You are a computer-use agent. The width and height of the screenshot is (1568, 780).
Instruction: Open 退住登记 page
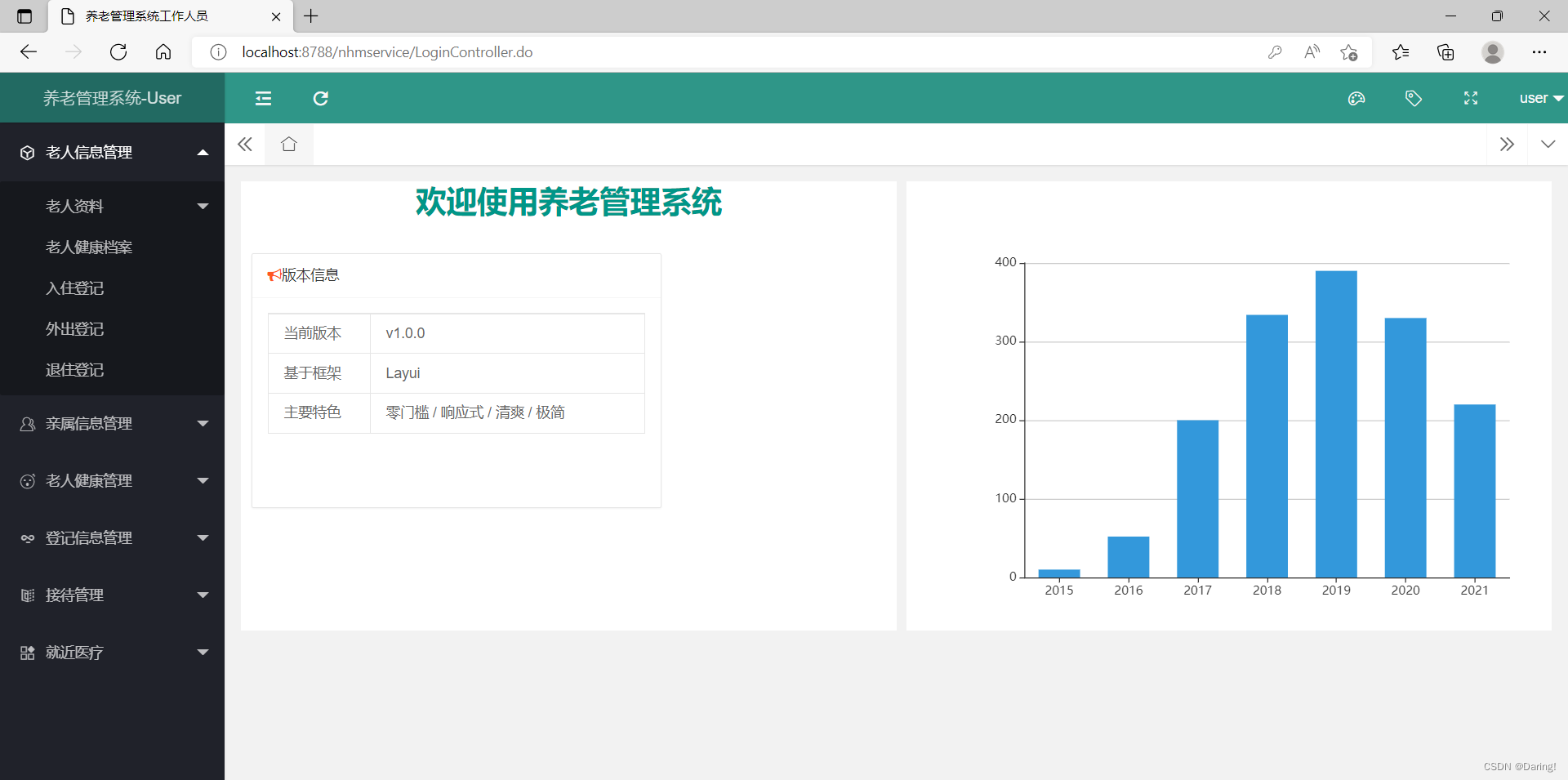[113, 370]
